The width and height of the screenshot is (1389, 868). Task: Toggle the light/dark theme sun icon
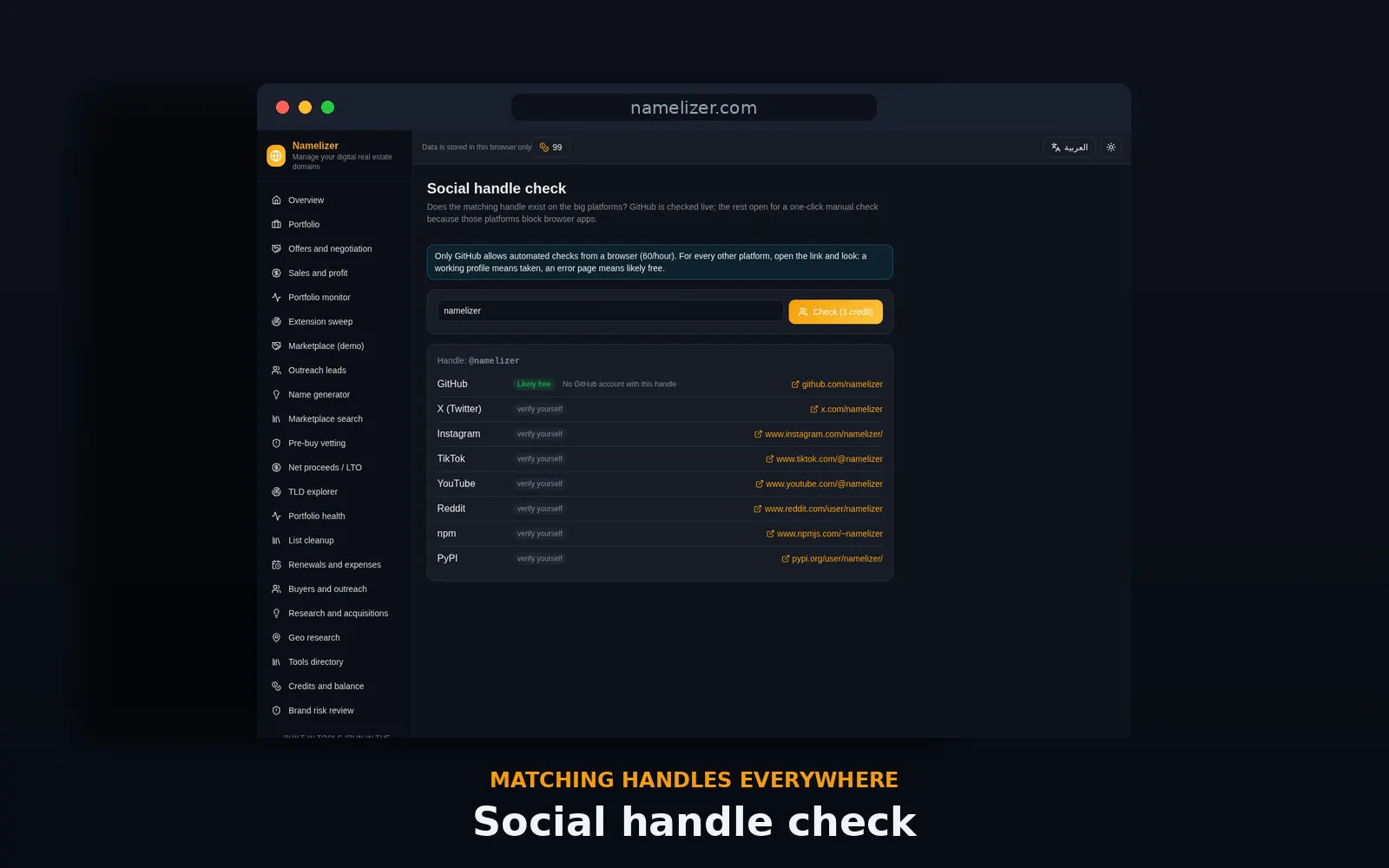click(x=1110, y=148)
